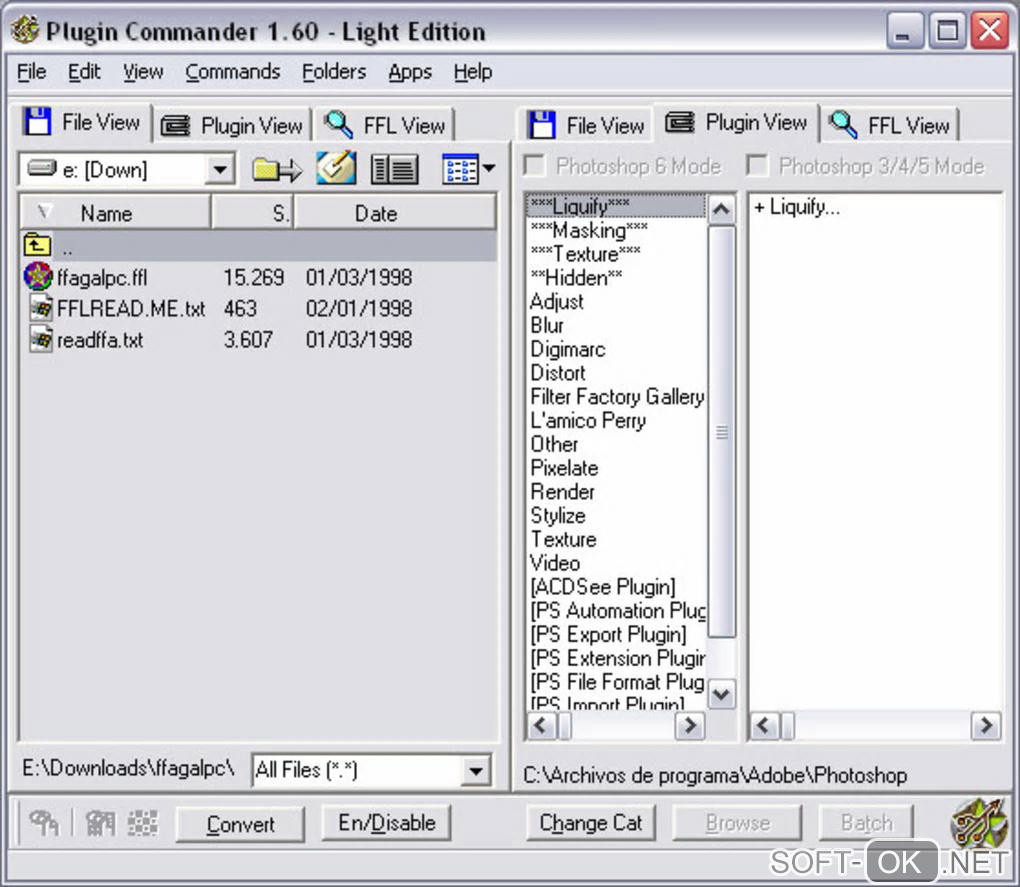Click the Batch button
This screenshot has height=887, width=1020.
866,823
